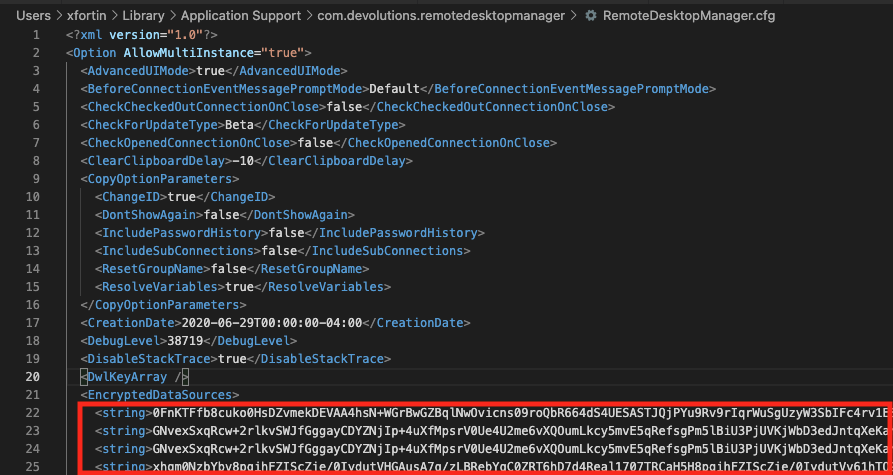The height and width of the screenshot is (475, 893).
Task: Click the ResetGroupName false line
Action: (232, 269)
